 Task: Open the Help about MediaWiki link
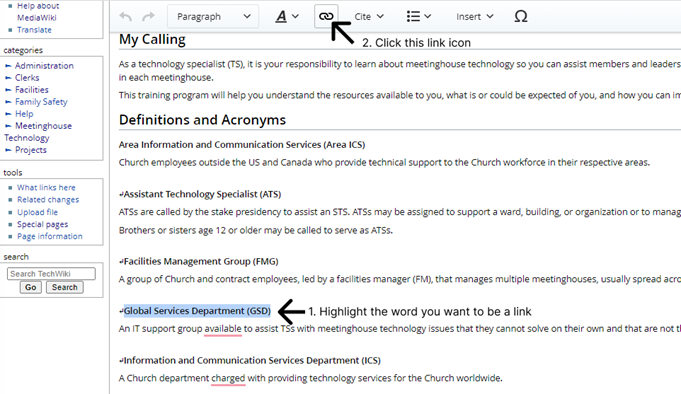click(37, 12)
